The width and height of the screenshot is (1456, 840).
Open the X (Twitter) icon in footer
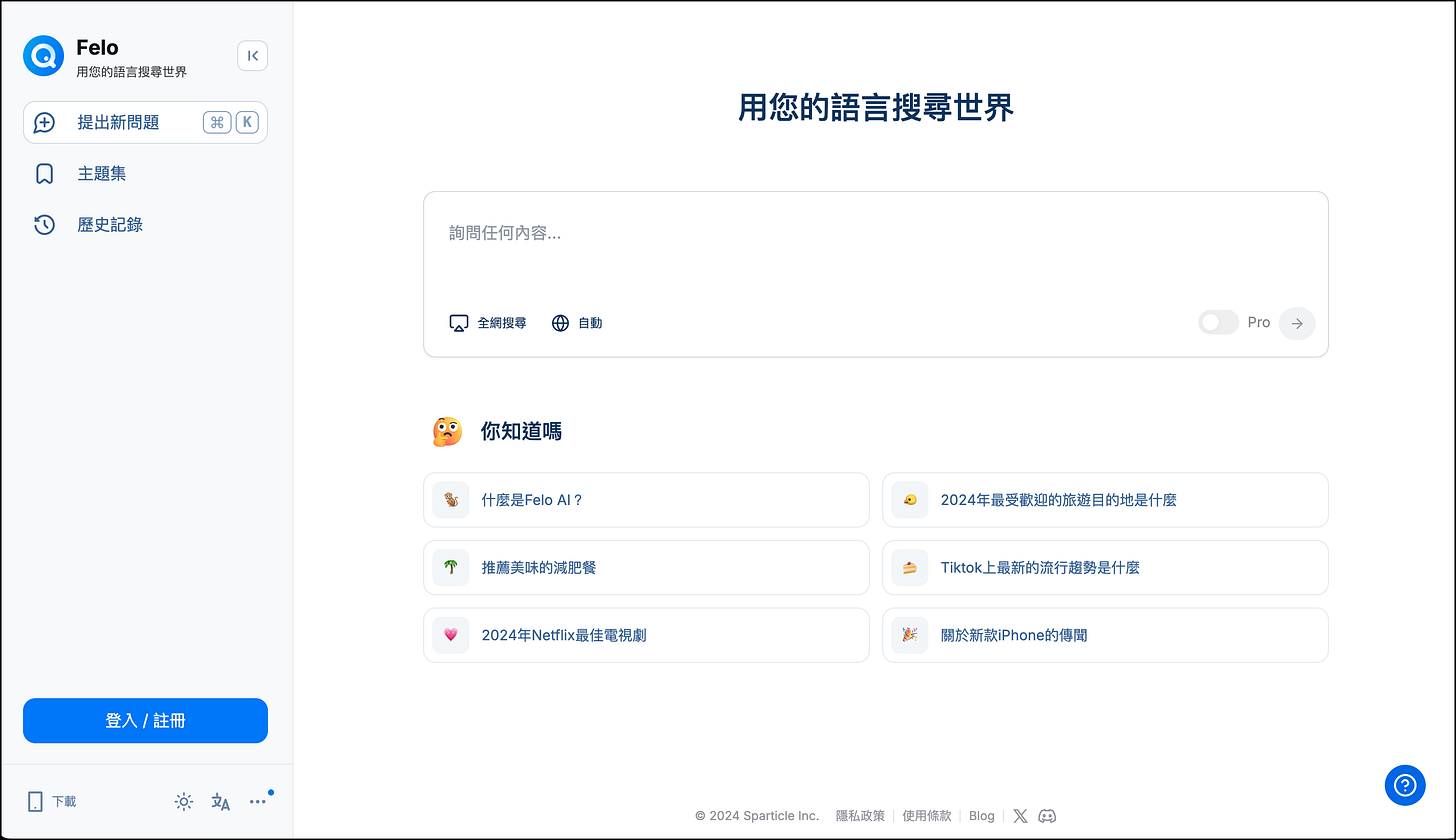[1020, 816]
